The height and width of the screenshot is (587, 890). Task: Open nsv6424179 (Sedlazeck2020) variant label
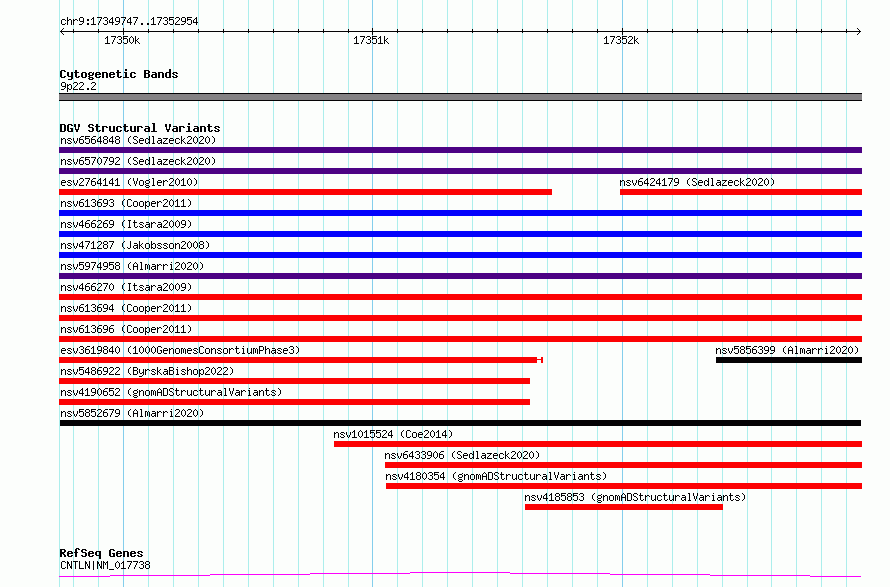click(697, 182)
